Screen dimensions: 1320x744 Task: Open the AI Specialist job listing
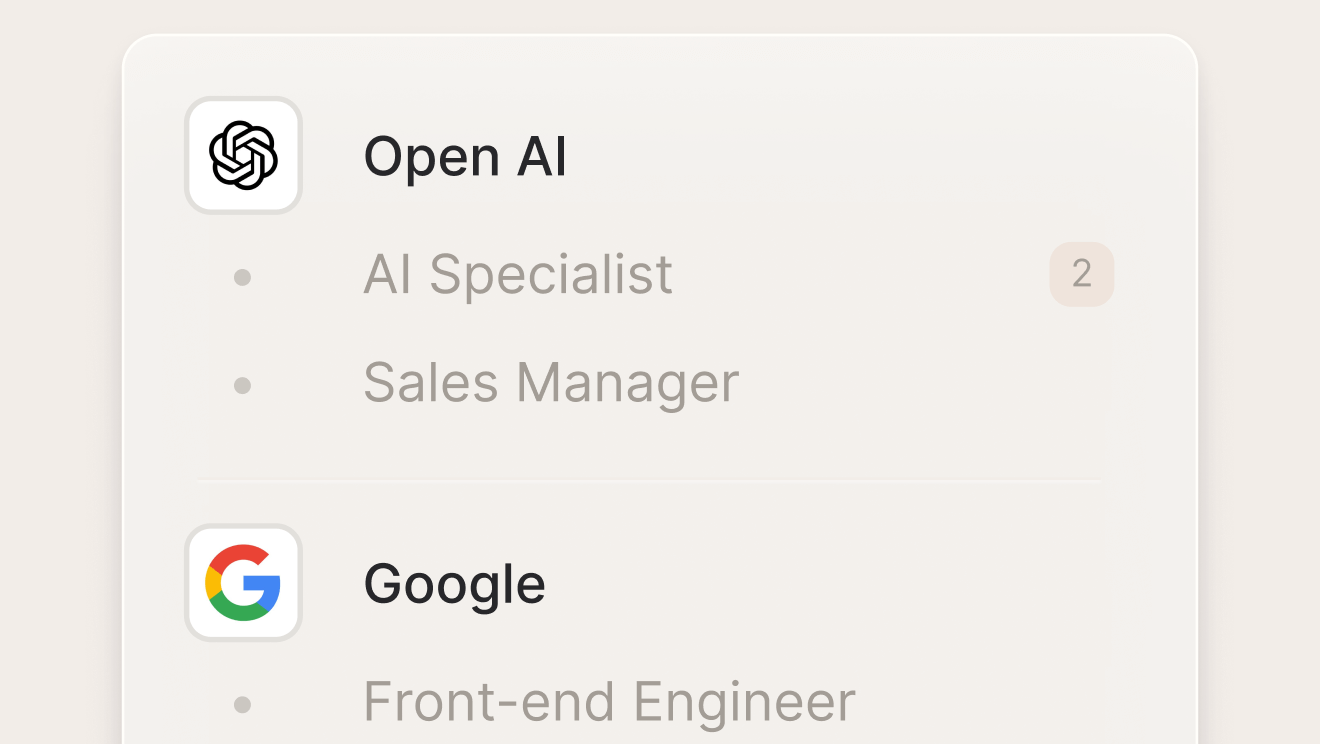point(518,275)
